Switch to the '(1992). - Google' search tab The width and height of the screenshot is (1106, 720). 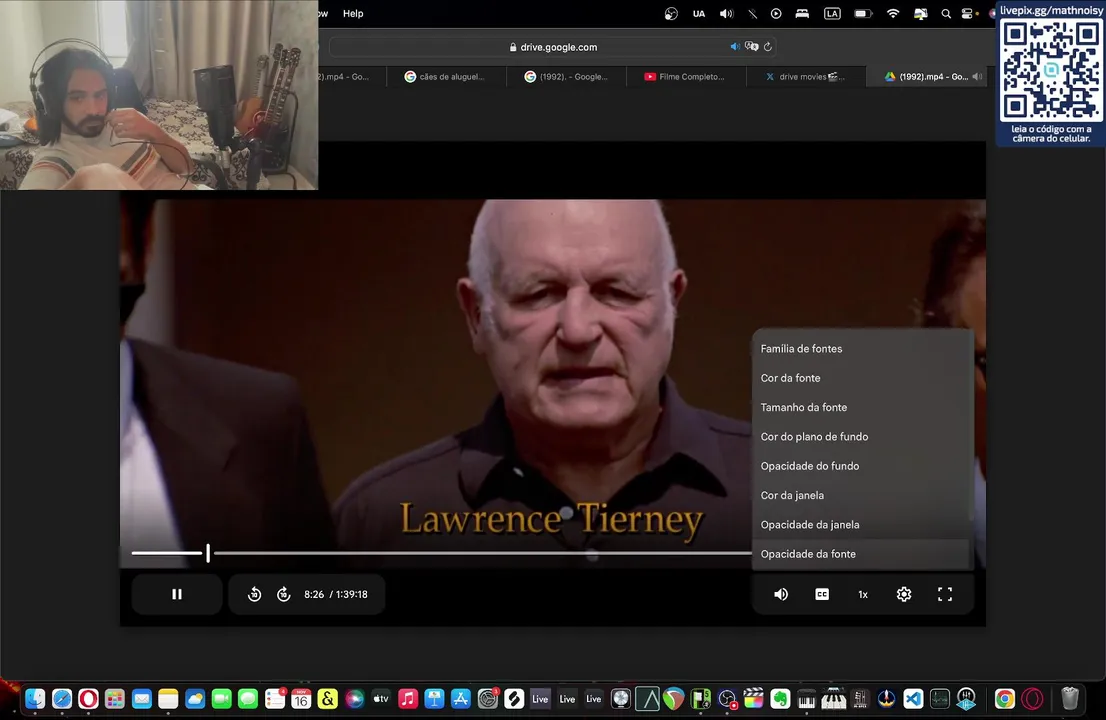point(566,77)
